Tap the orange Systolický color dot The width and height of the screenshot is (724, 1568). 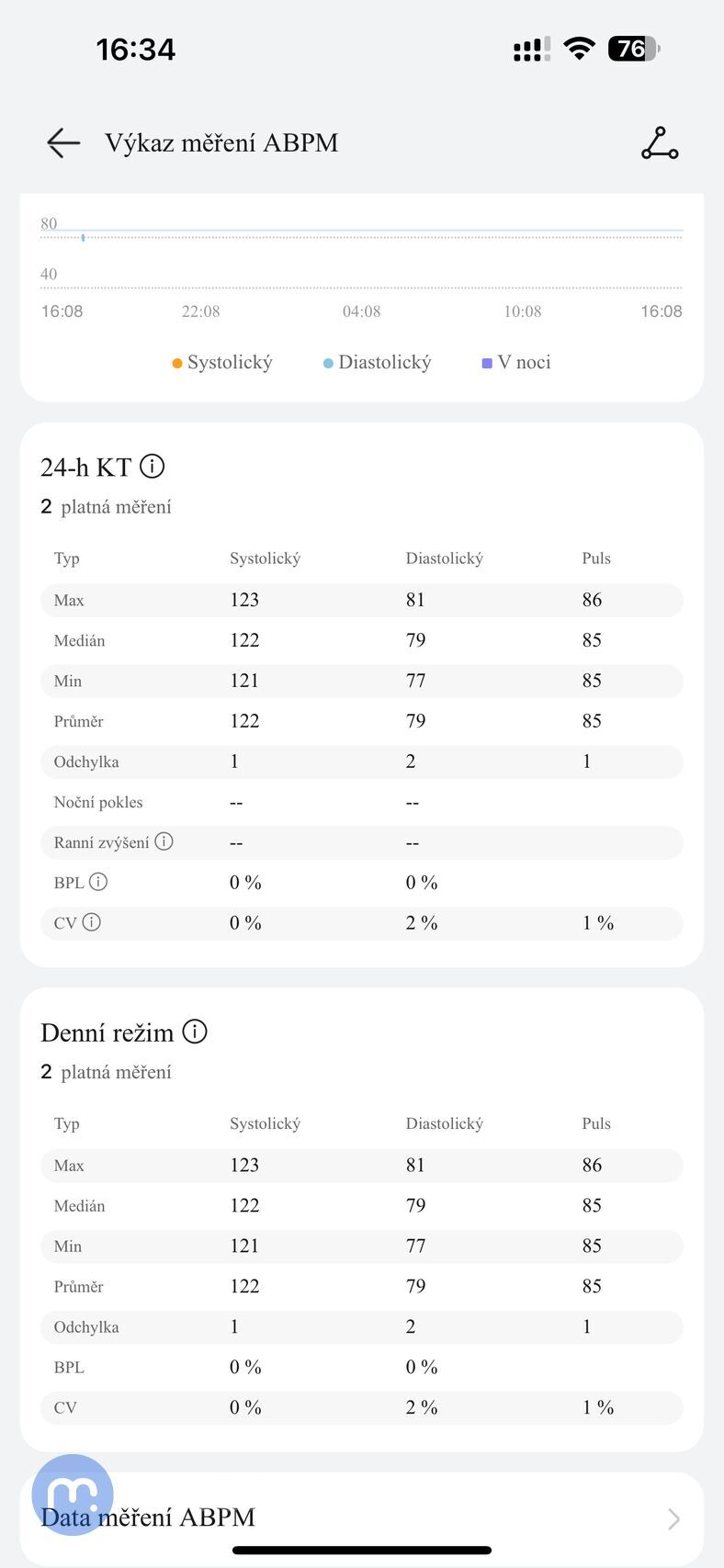point(177,364)
